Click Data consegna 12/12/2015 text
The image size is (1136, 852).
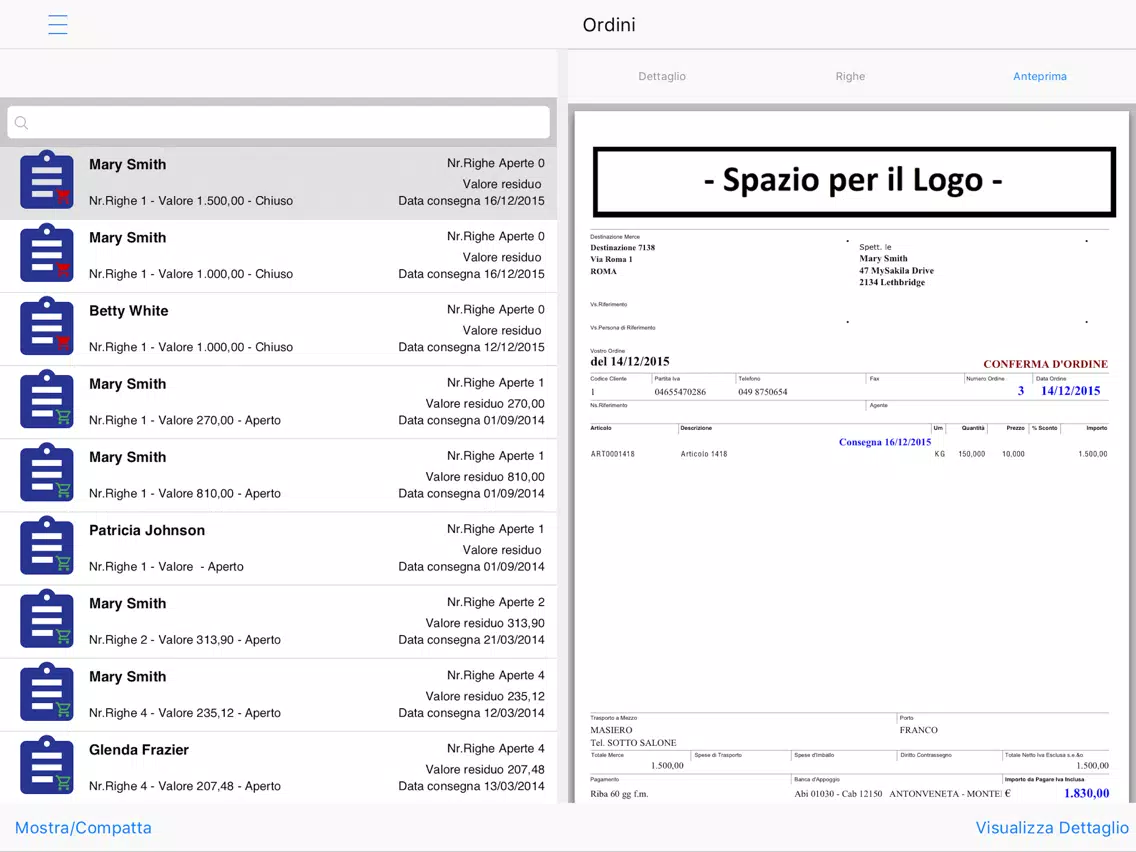tap(471, 347)
